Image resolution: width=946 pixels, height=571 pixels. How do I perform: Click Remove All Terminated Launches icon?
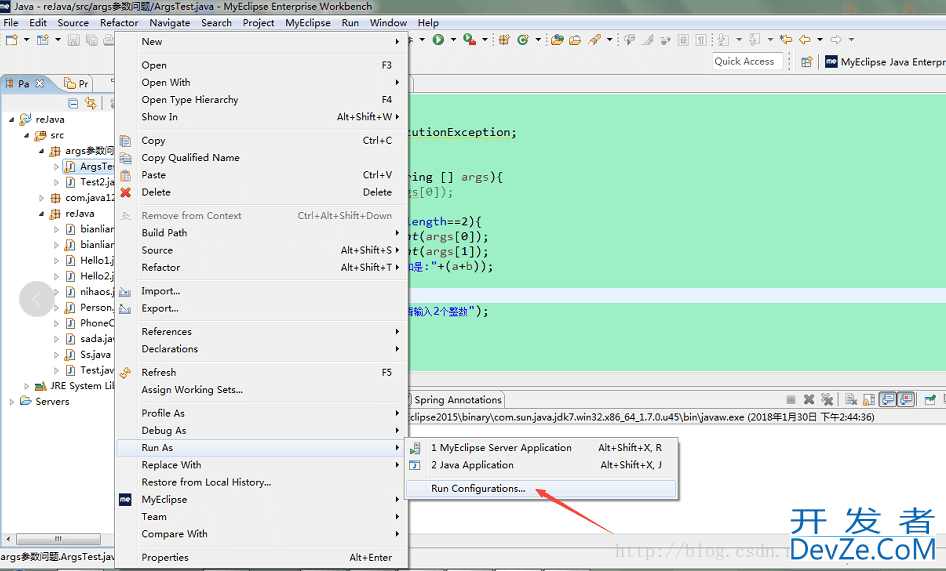coord(827,400)
